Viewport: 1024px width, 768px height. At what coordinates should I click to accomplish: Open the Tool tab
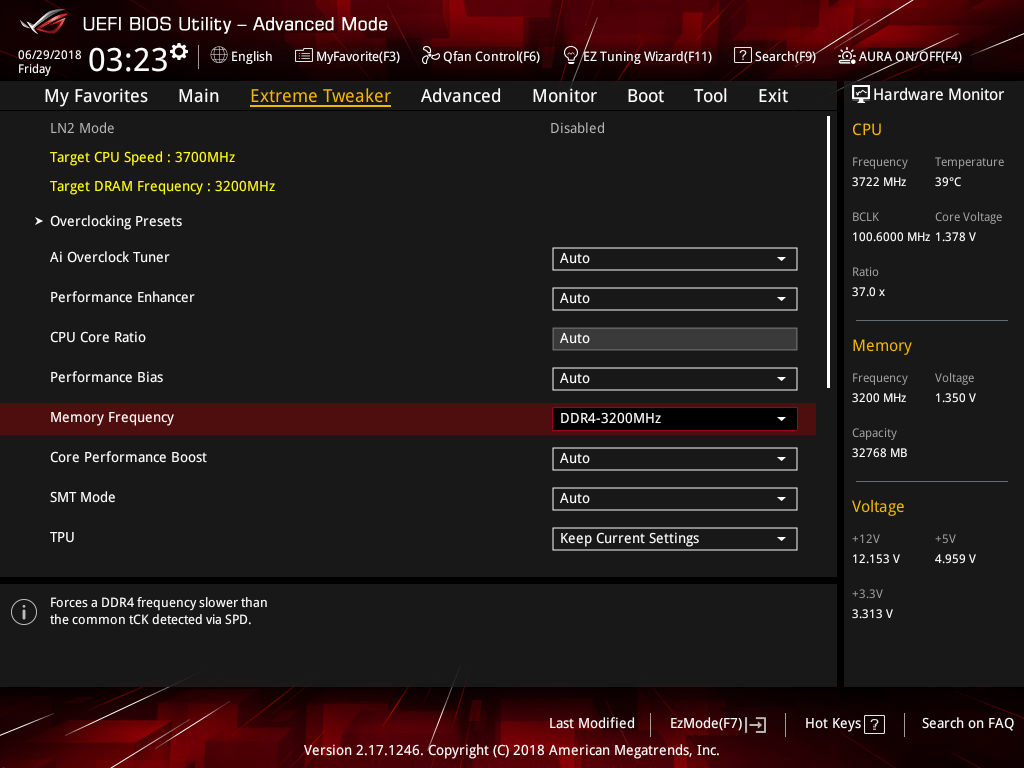click(711, 96)
